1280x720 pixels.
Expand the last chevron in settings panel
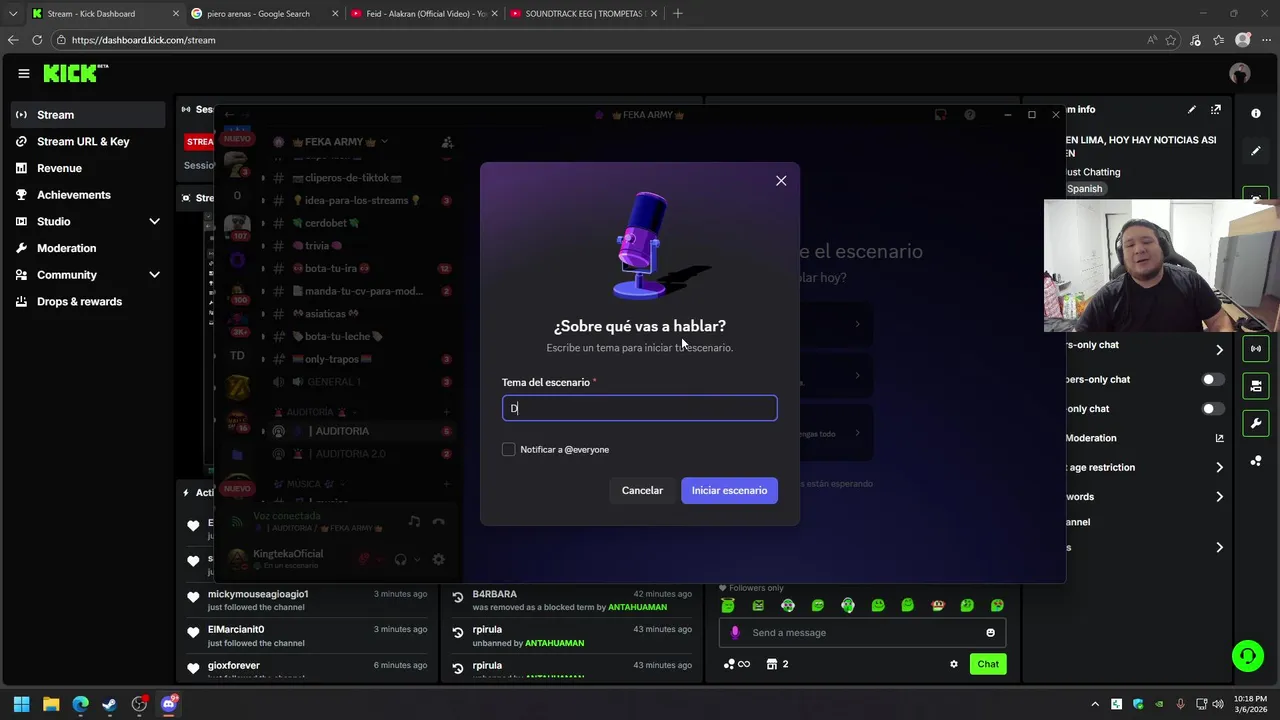[x=1219, y=548]
